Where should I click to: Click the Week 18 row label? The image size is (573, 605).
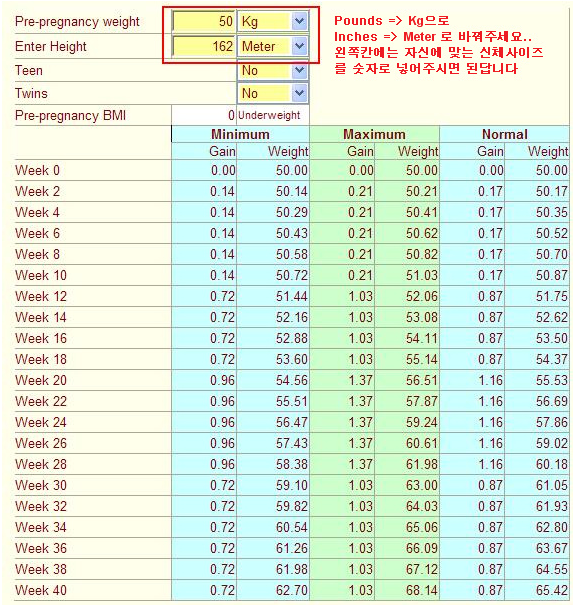click(x=41, y=359)
